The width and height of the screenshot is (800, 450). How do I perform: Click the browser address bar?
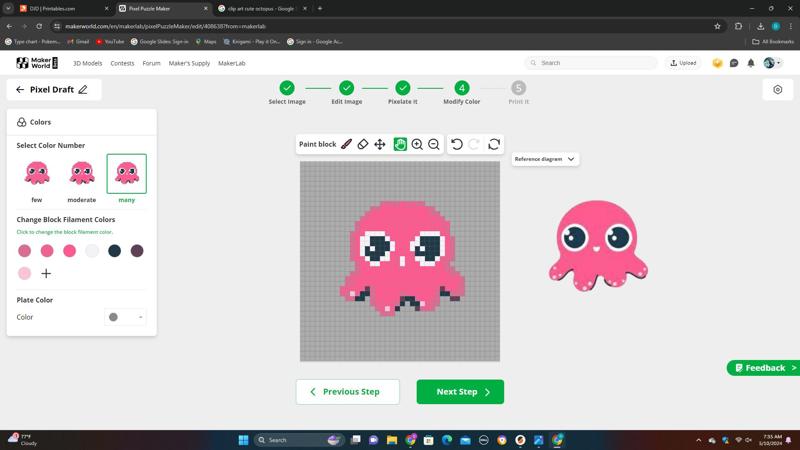click(383, 26)
